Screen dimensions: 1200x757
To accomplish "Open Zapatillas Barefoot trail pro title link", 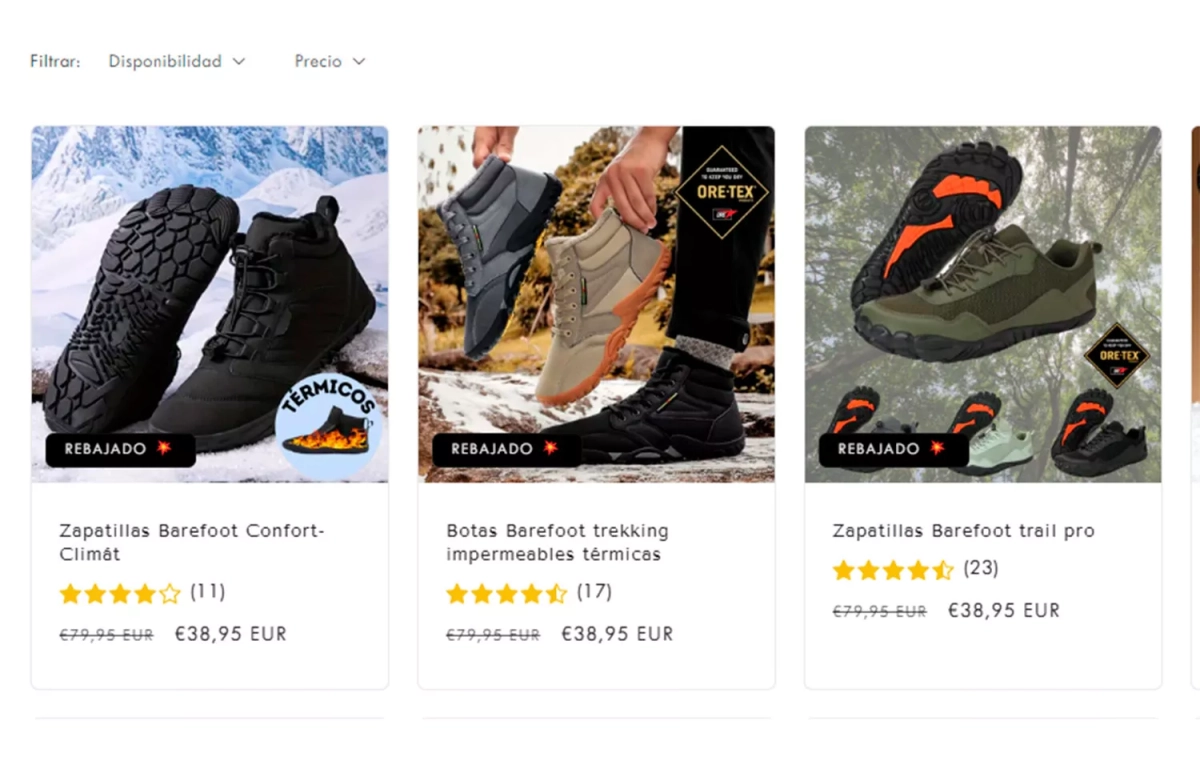I will (x=963, y=531).
